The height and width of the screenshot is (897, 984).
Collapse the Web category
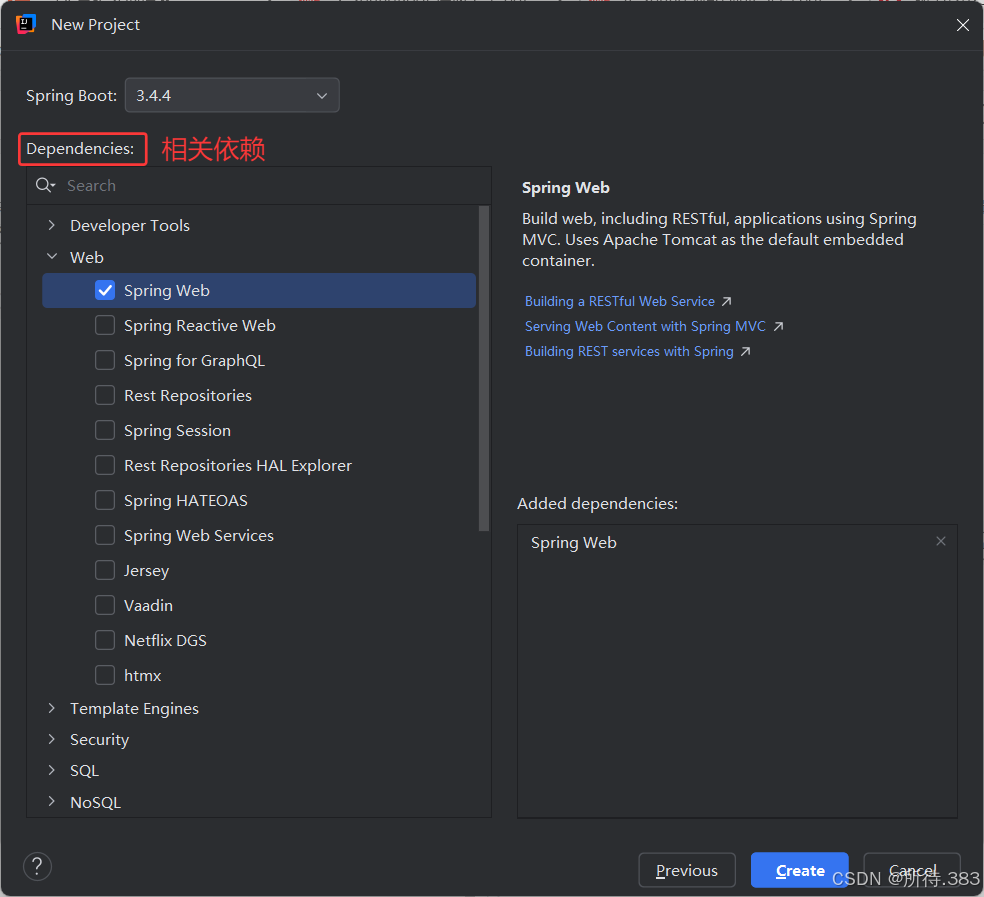click(51, 257)
